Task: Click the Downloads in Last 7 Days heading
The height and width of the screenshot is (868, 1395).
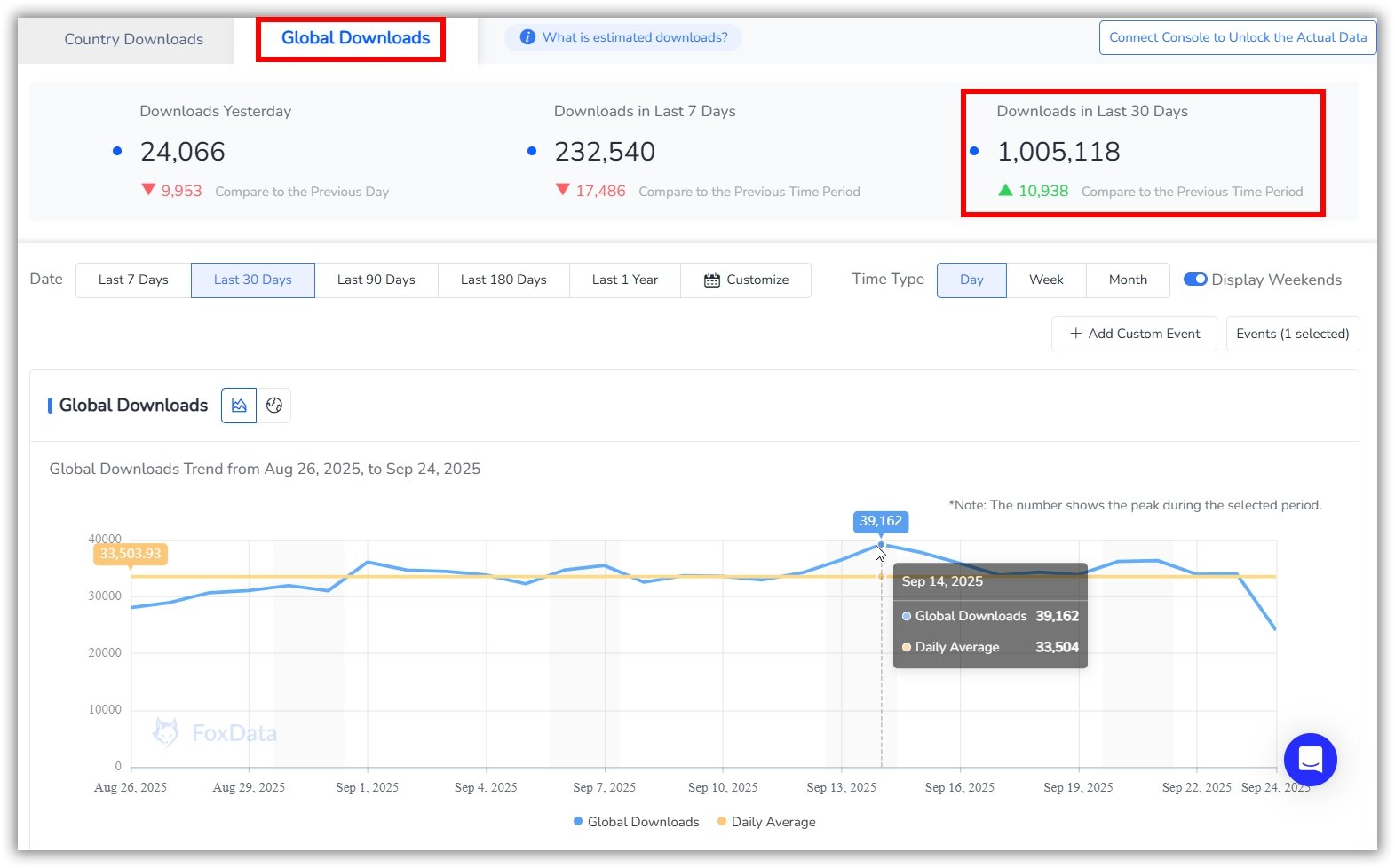Action: [645, 111]
